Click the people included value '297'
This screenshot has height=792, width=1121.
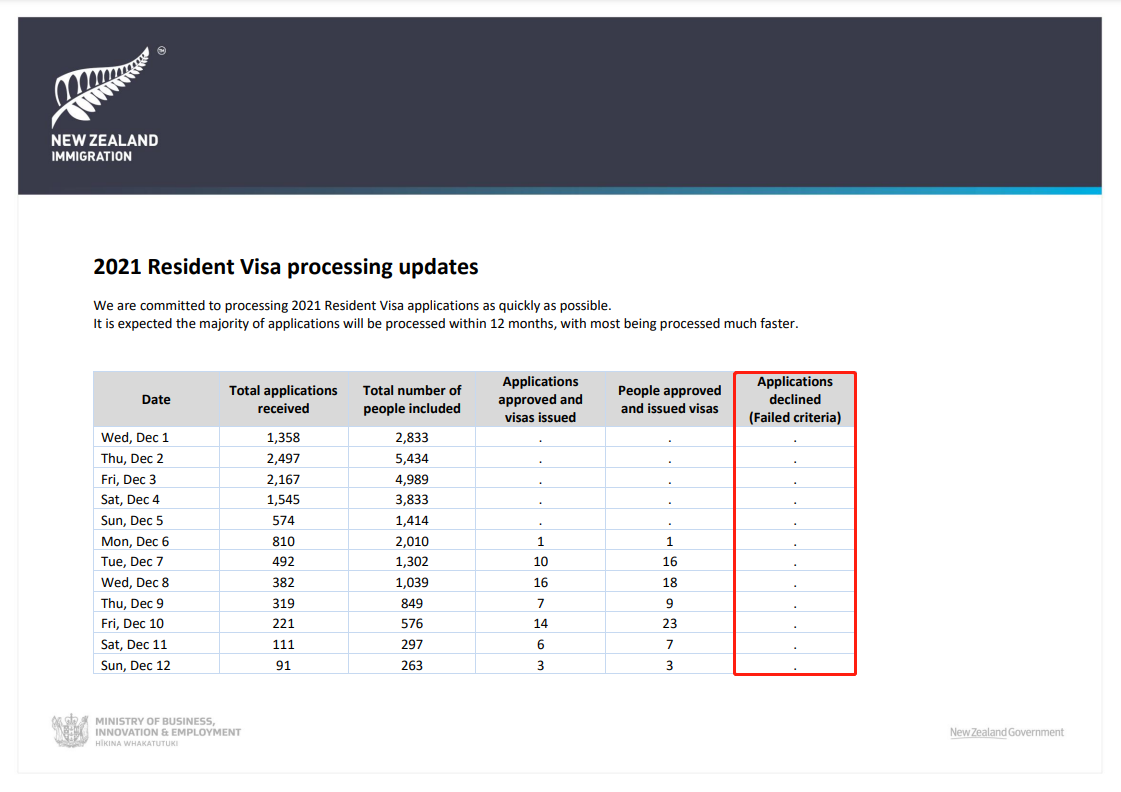coord(412,644)
